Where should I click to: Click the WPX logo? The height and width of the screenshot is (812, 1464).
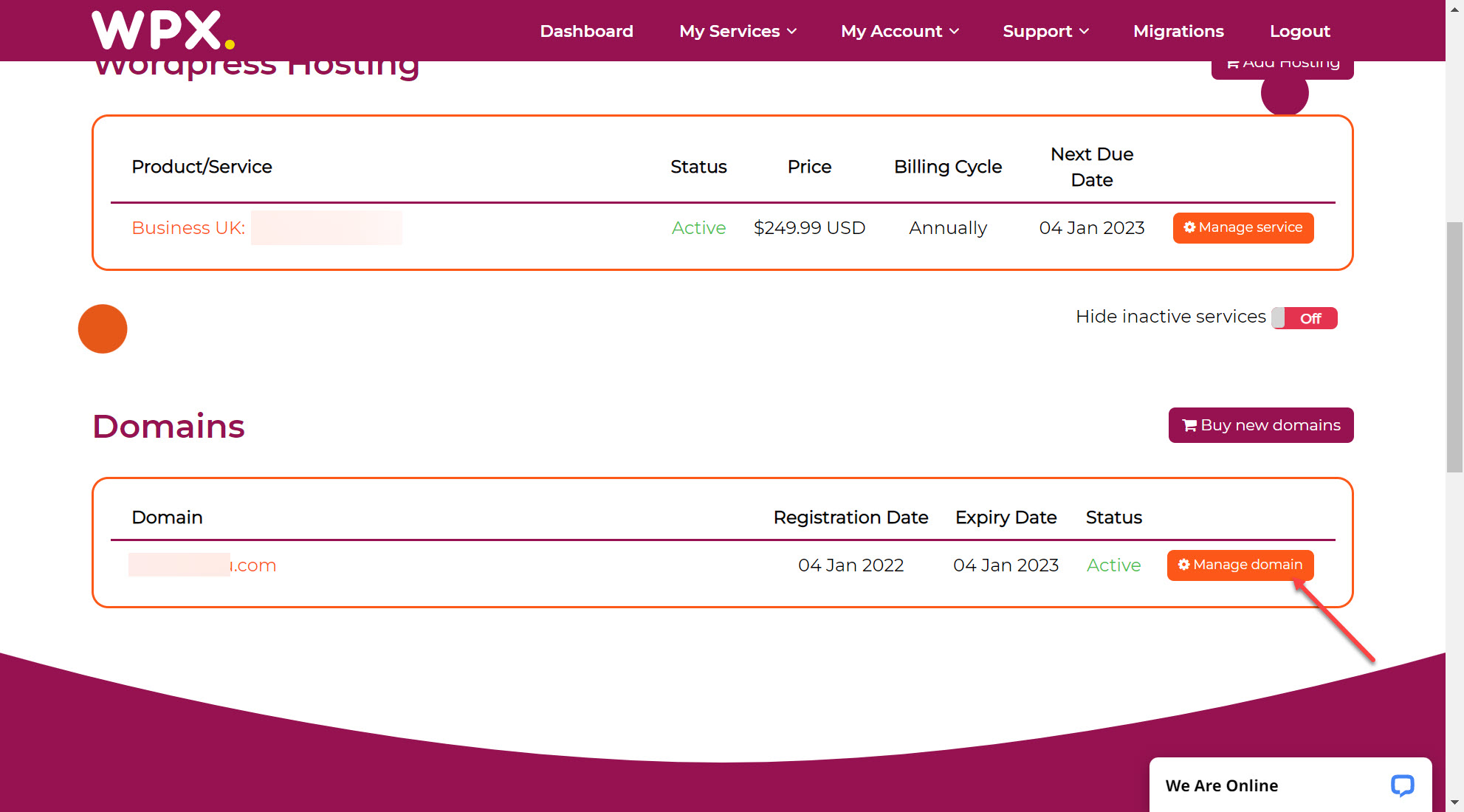point(163,30)
